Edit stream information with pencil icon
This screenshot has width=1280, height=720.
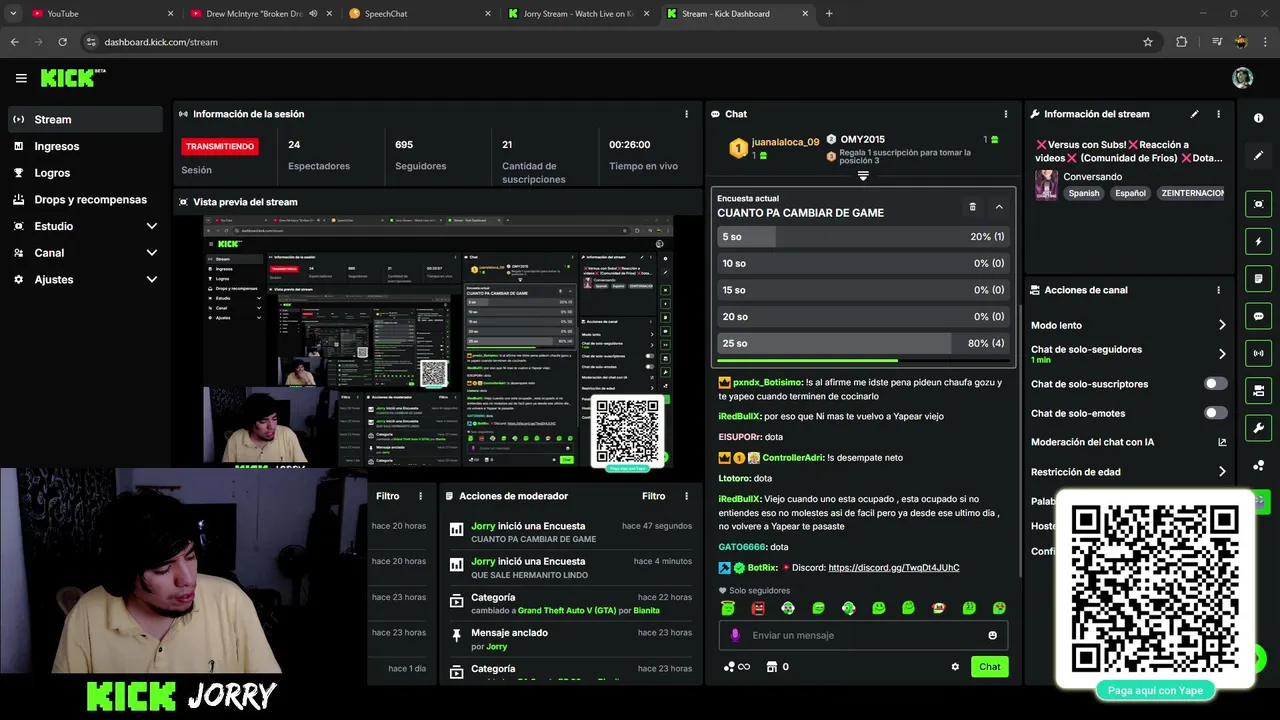coord(1194,114)
